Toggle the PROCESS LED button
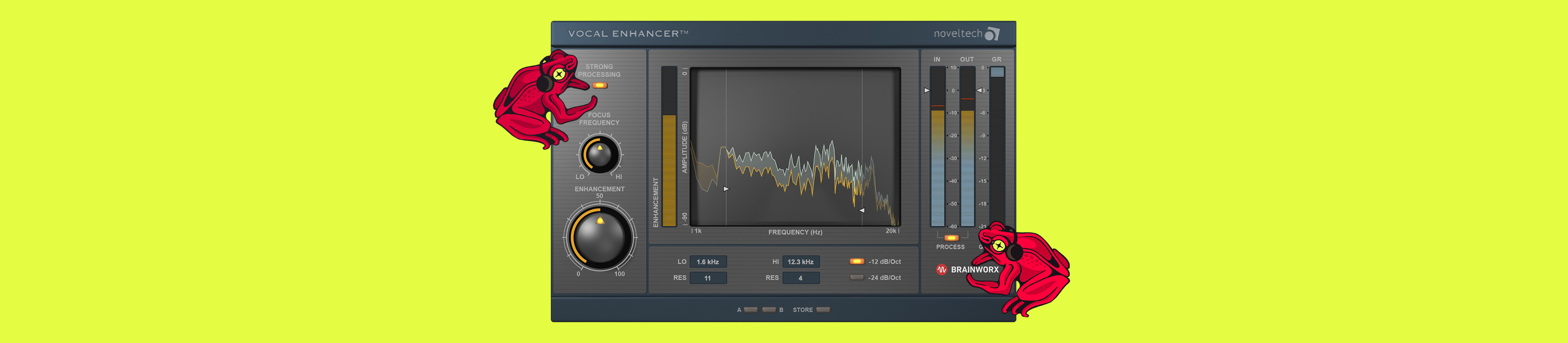 951,238
